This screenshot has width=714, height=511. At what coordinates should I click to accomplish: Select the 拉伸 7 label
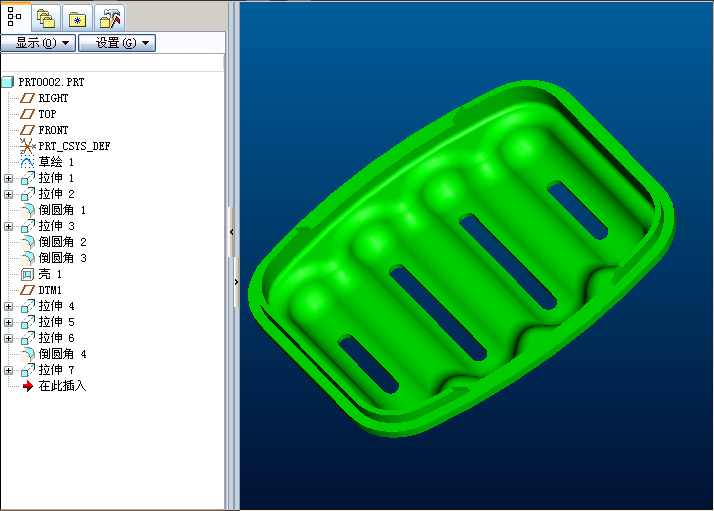(x=56, y=370)
